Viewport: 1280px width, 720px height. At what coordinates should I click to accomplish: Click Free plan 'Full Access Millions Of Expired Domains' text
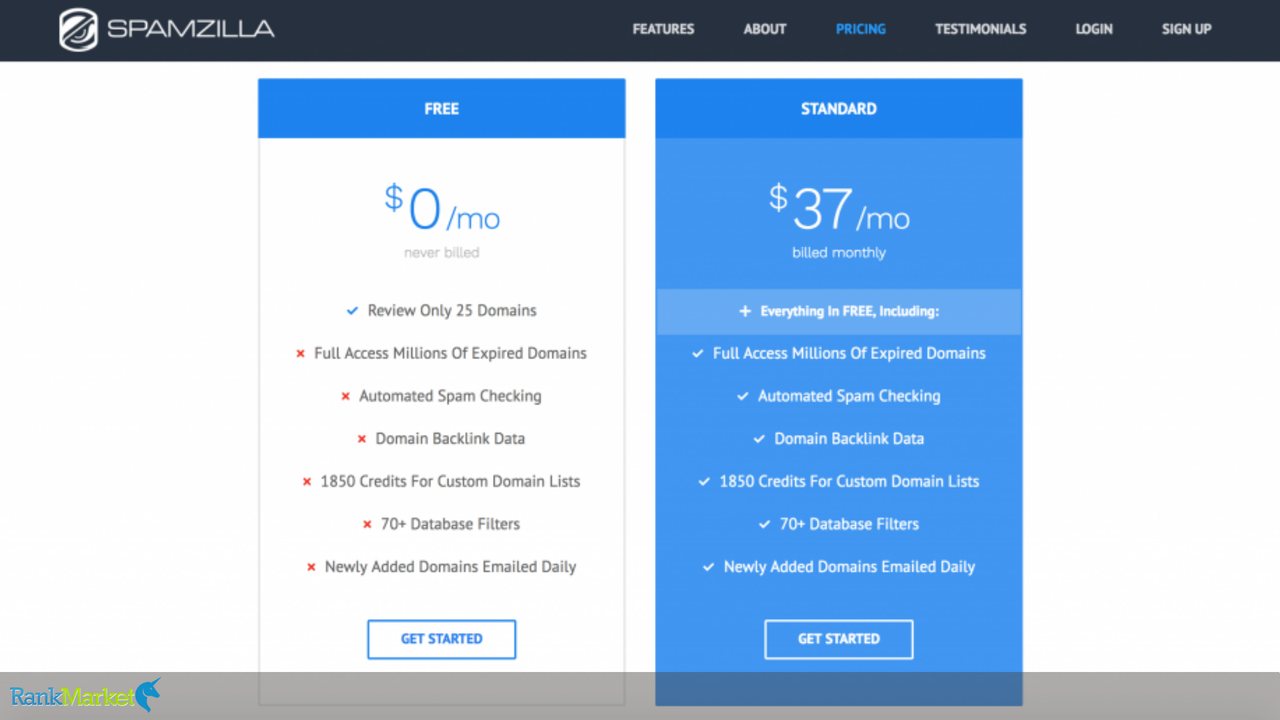click(450, 354)
